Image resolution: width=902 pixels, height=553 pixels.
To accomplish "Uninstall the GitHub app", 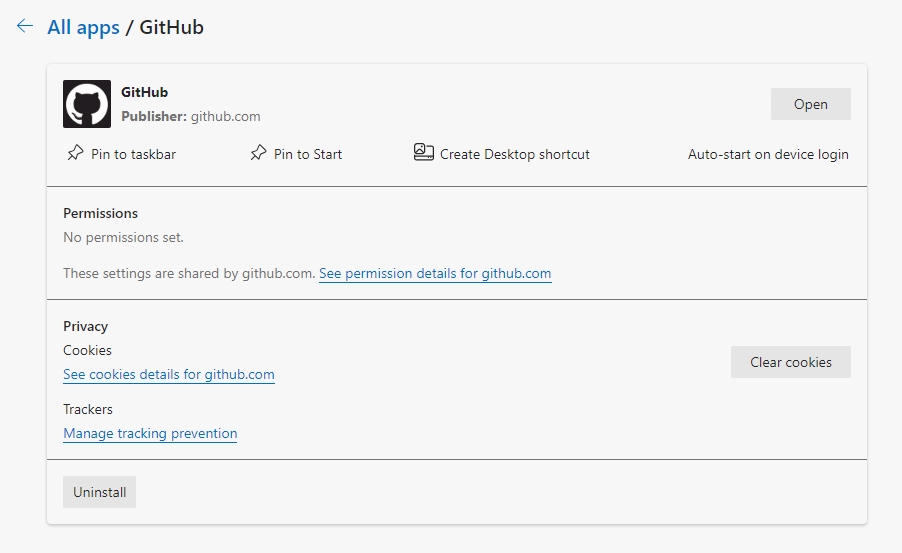I will [x=99, y=492].
